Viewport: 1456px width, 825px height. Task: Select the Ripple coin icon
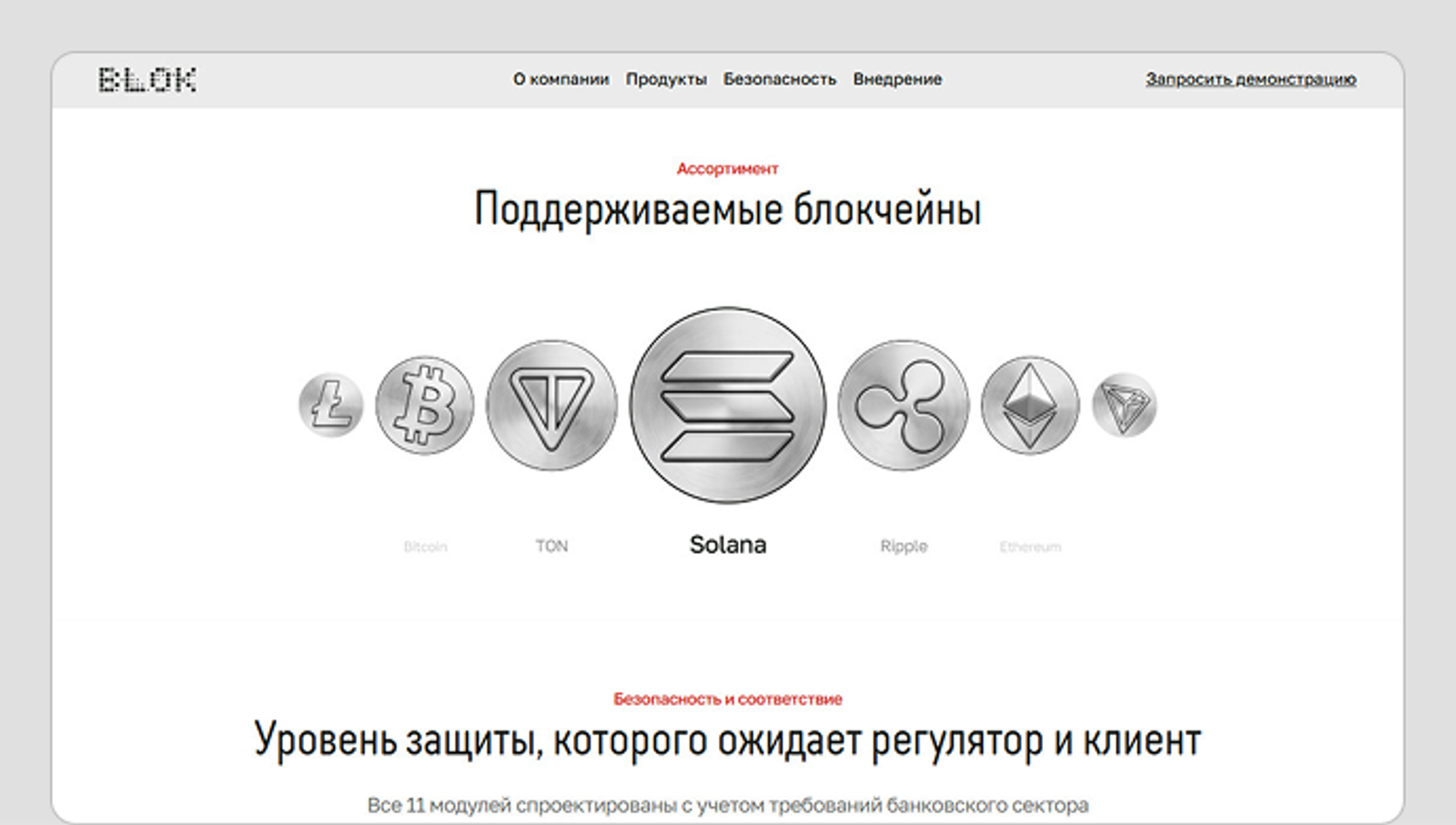(904, 405)
